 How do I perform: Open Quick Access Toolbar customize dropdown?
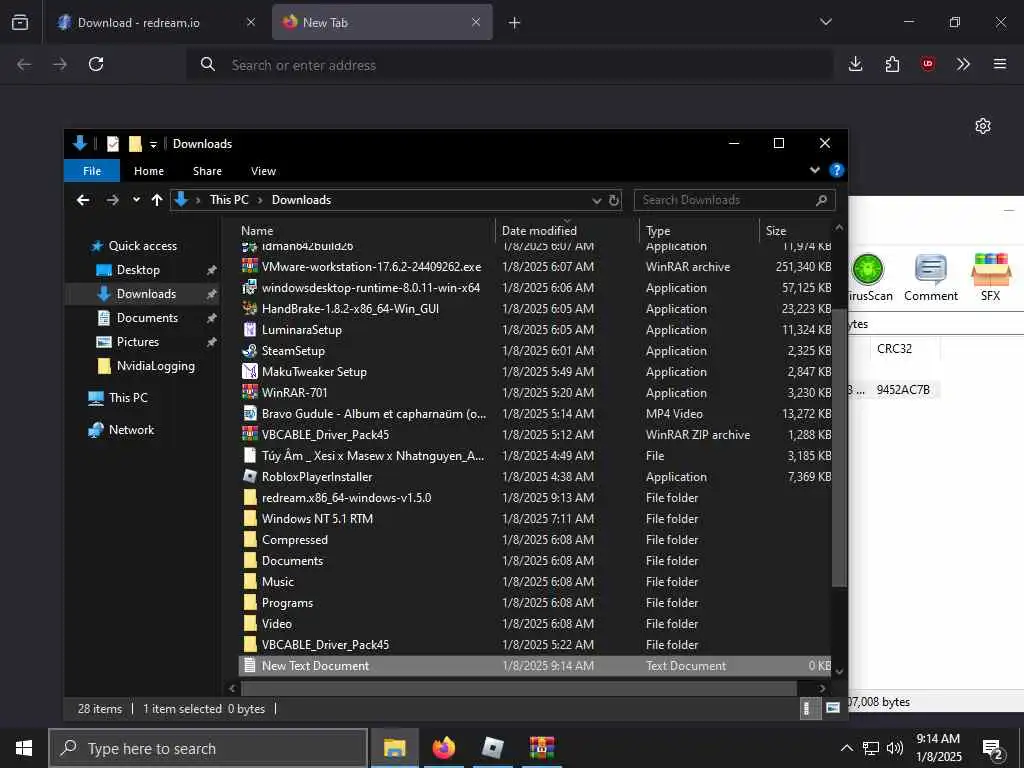pos(153,144)
